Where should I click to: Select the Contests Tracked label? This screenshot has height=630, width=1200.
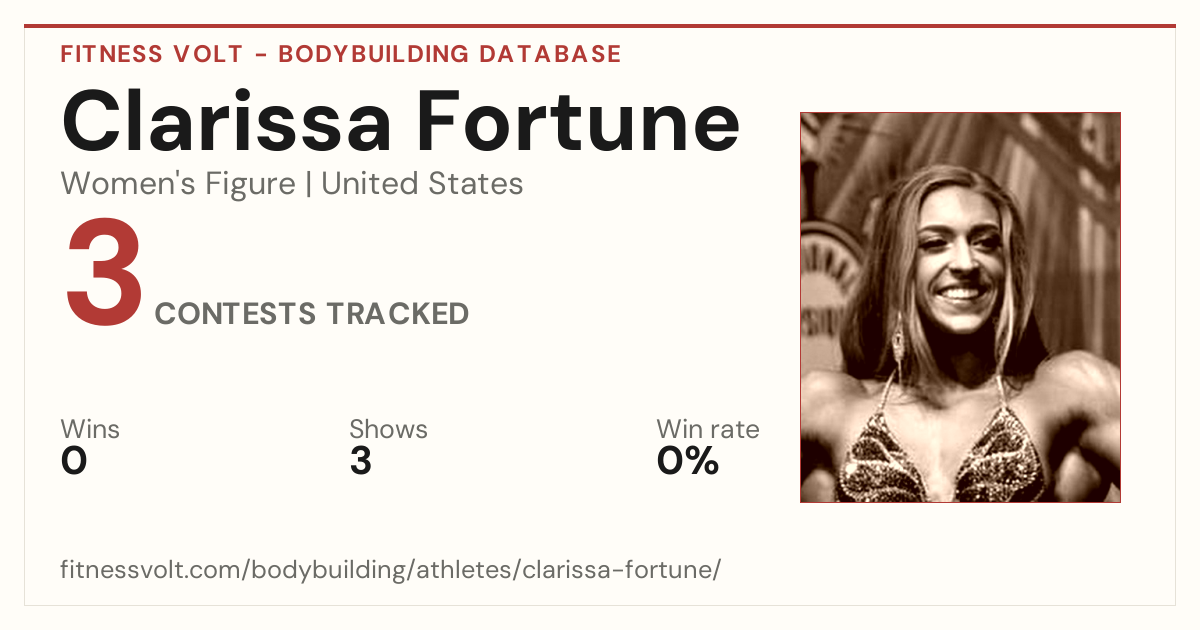coord(312,314)
